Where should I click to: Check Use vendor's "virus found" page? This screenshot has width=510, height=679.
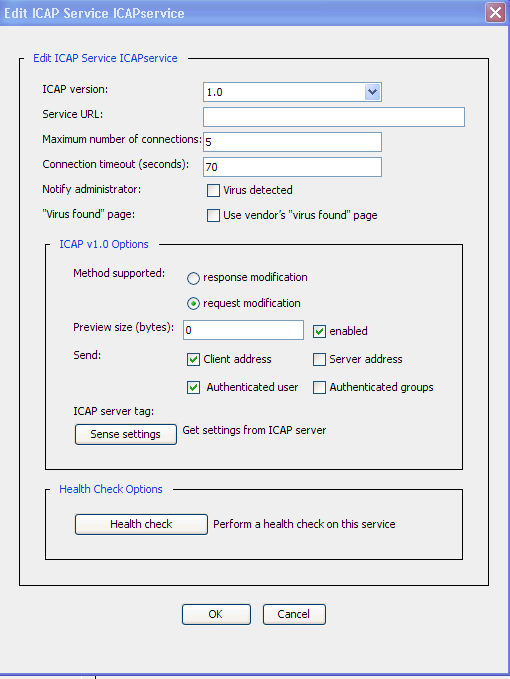point(213,215)
